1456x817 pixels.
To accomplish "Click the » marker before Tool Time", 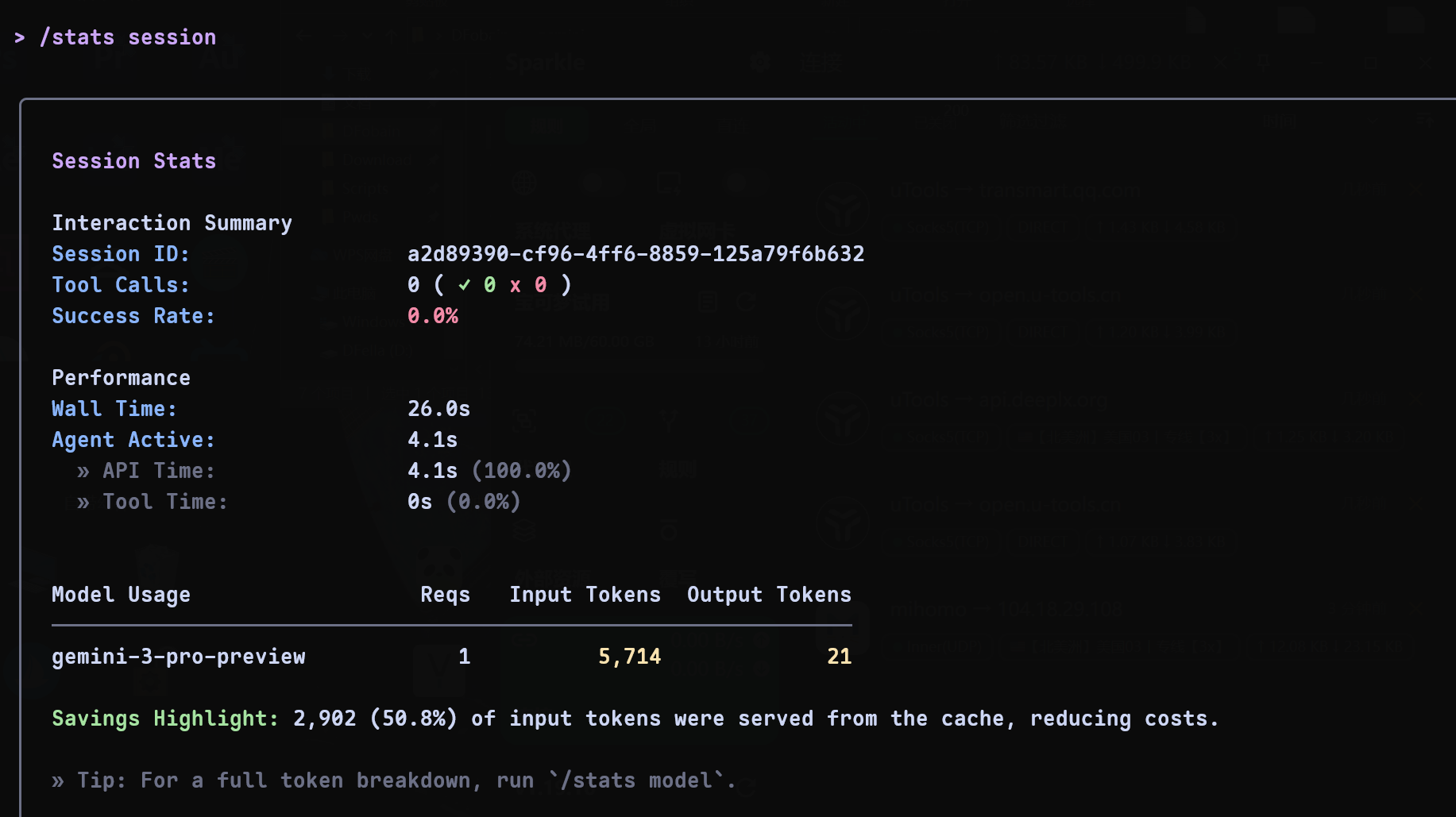I will pyautogui.click(x=83, y=503).
